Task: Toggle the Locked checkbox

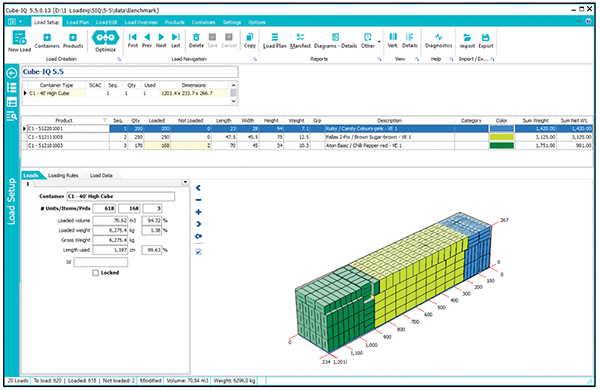Action: [95, 273]
